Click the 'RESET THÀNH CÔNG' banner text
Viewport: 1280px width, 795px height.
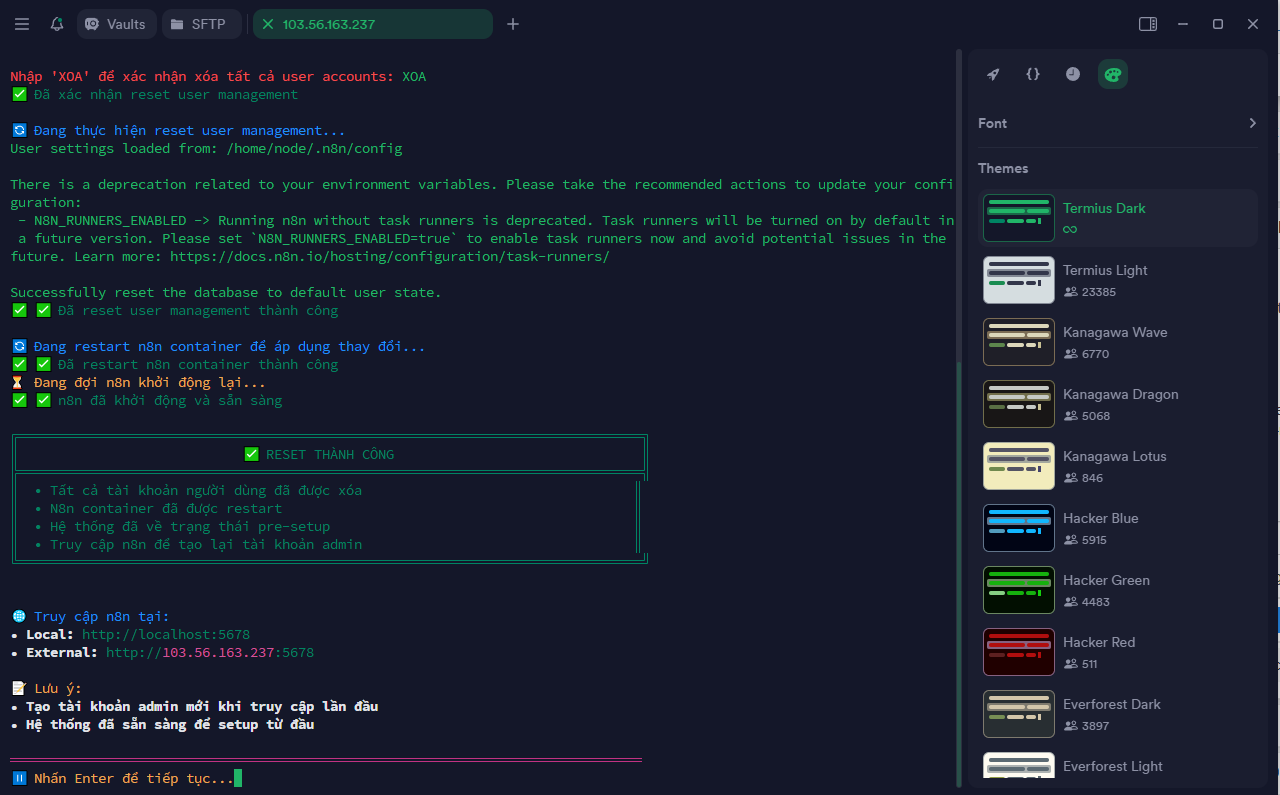330,455
